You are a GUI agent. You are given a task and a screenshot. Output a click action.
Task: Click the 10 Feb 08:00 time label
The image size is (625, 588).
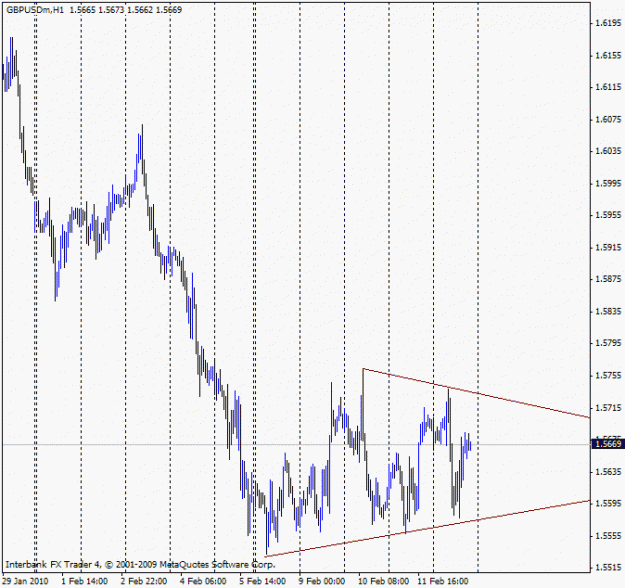(x=383, y=581)
